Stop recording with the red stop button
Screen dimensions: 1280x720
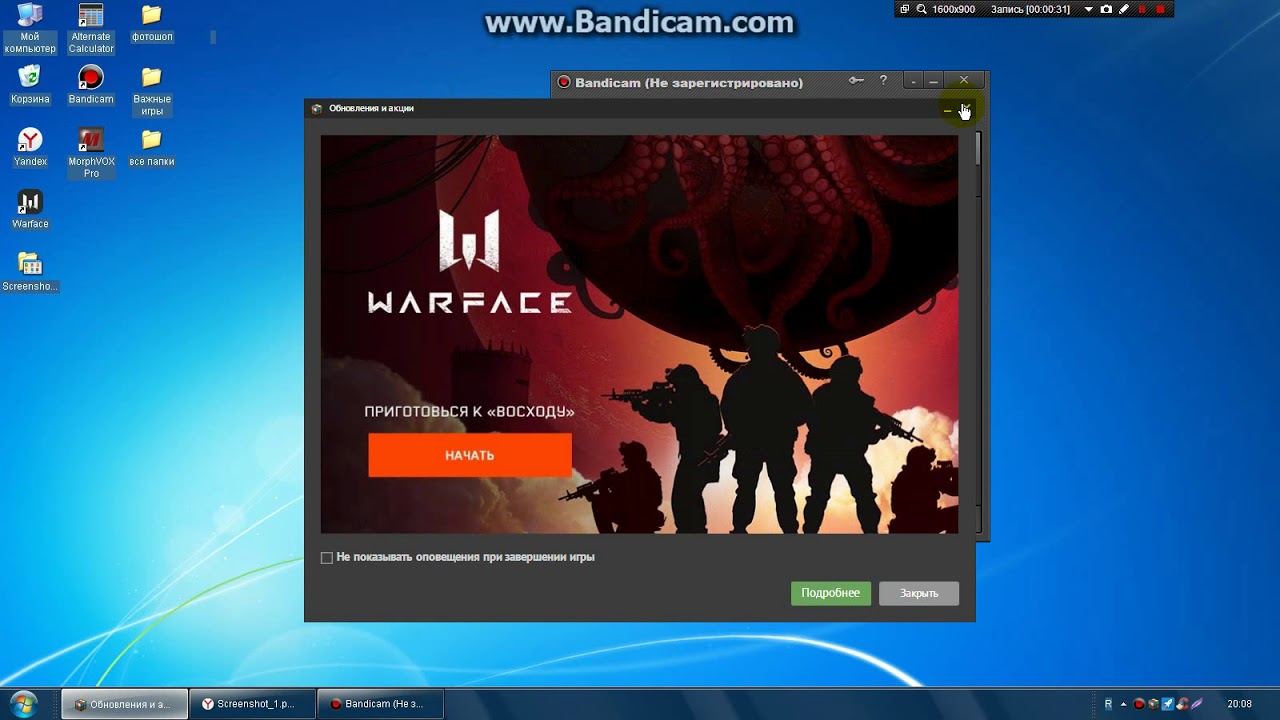(1160, 9)
